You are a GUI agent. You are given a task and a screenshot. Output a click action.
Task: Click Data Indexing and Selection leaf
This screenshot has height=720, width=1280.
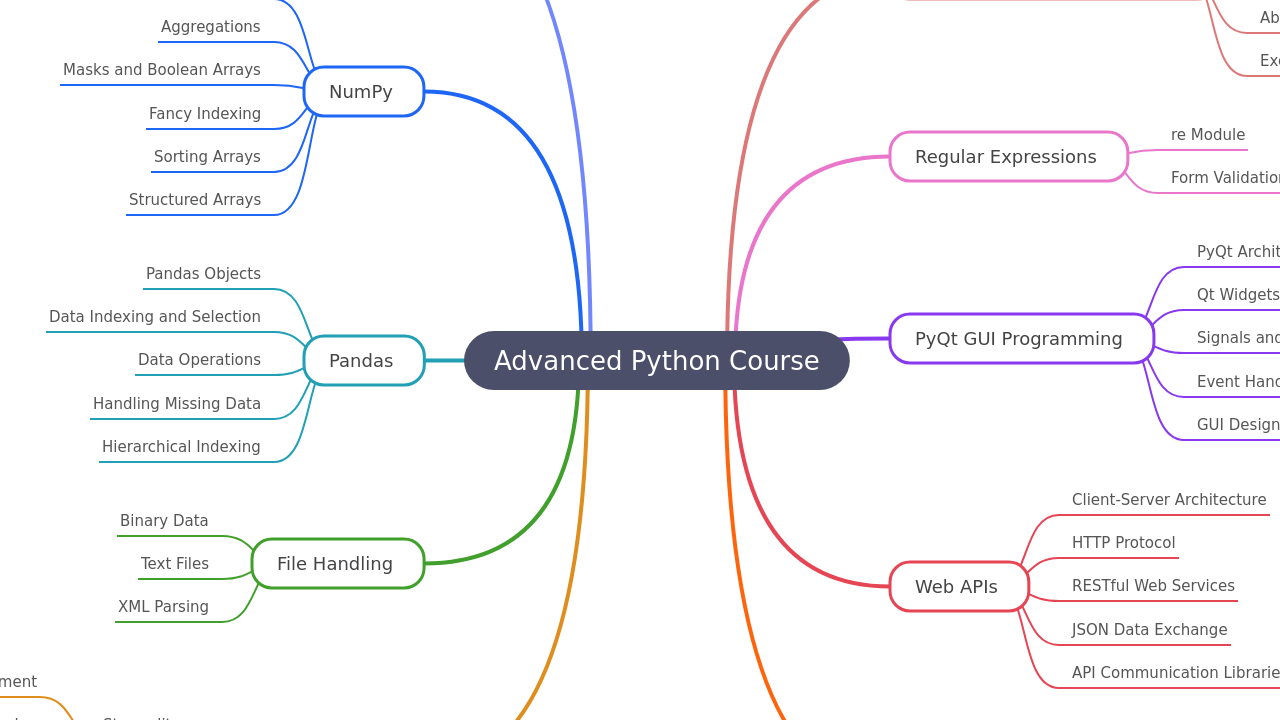coord(155,317)
